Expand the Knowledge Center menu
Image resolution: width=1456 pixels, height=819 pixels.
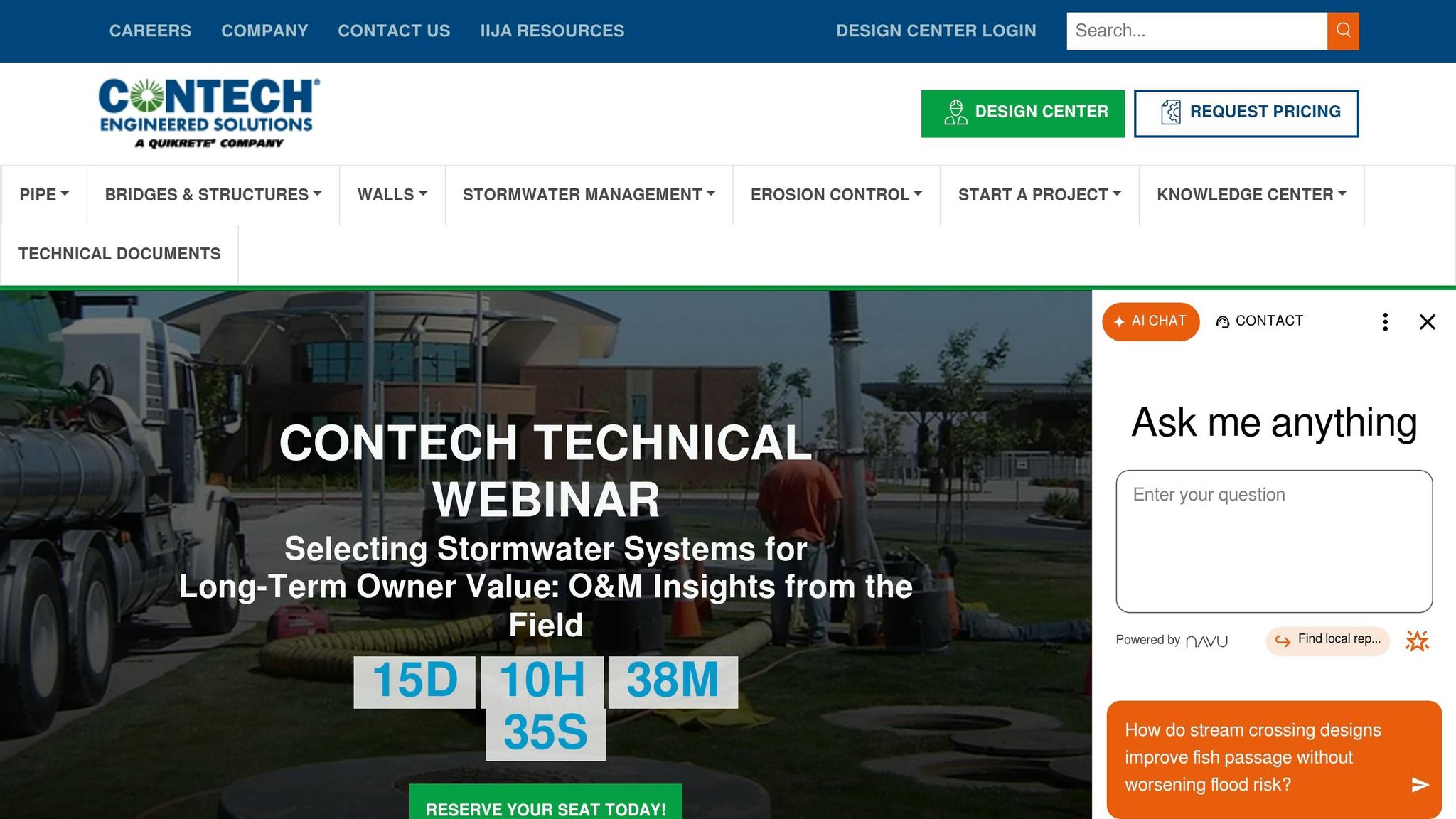(1251, 195)
